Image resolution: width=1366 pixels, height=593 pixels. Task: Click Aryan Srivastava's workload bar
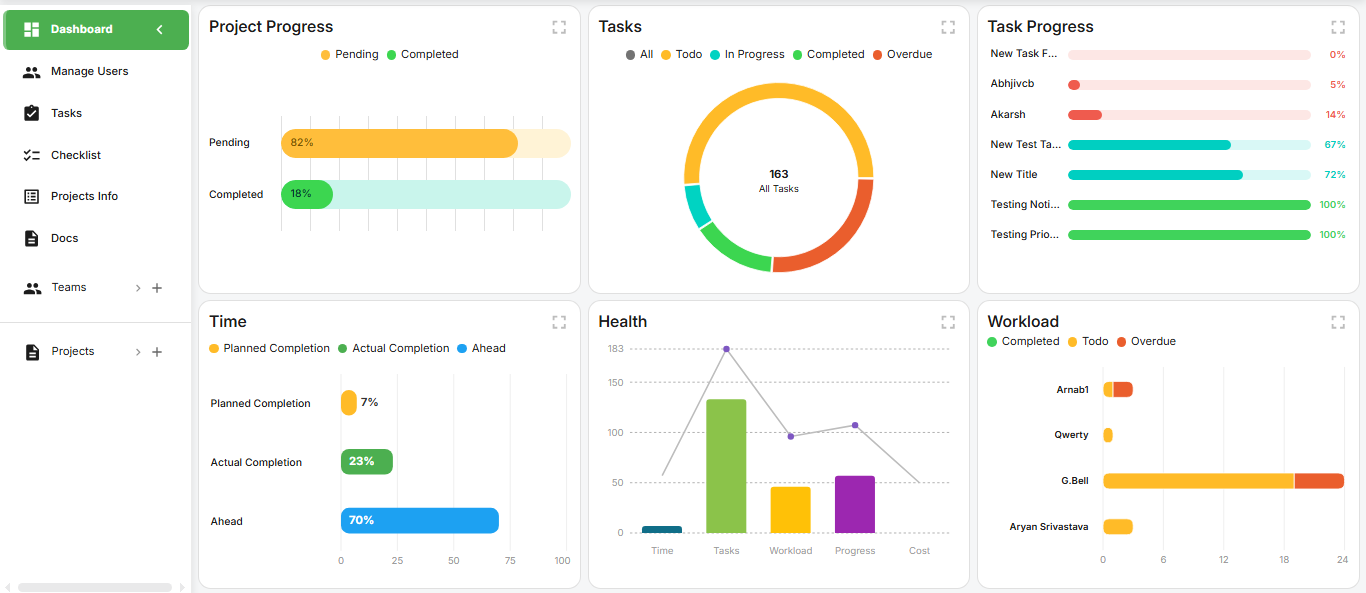point(1118,527)
